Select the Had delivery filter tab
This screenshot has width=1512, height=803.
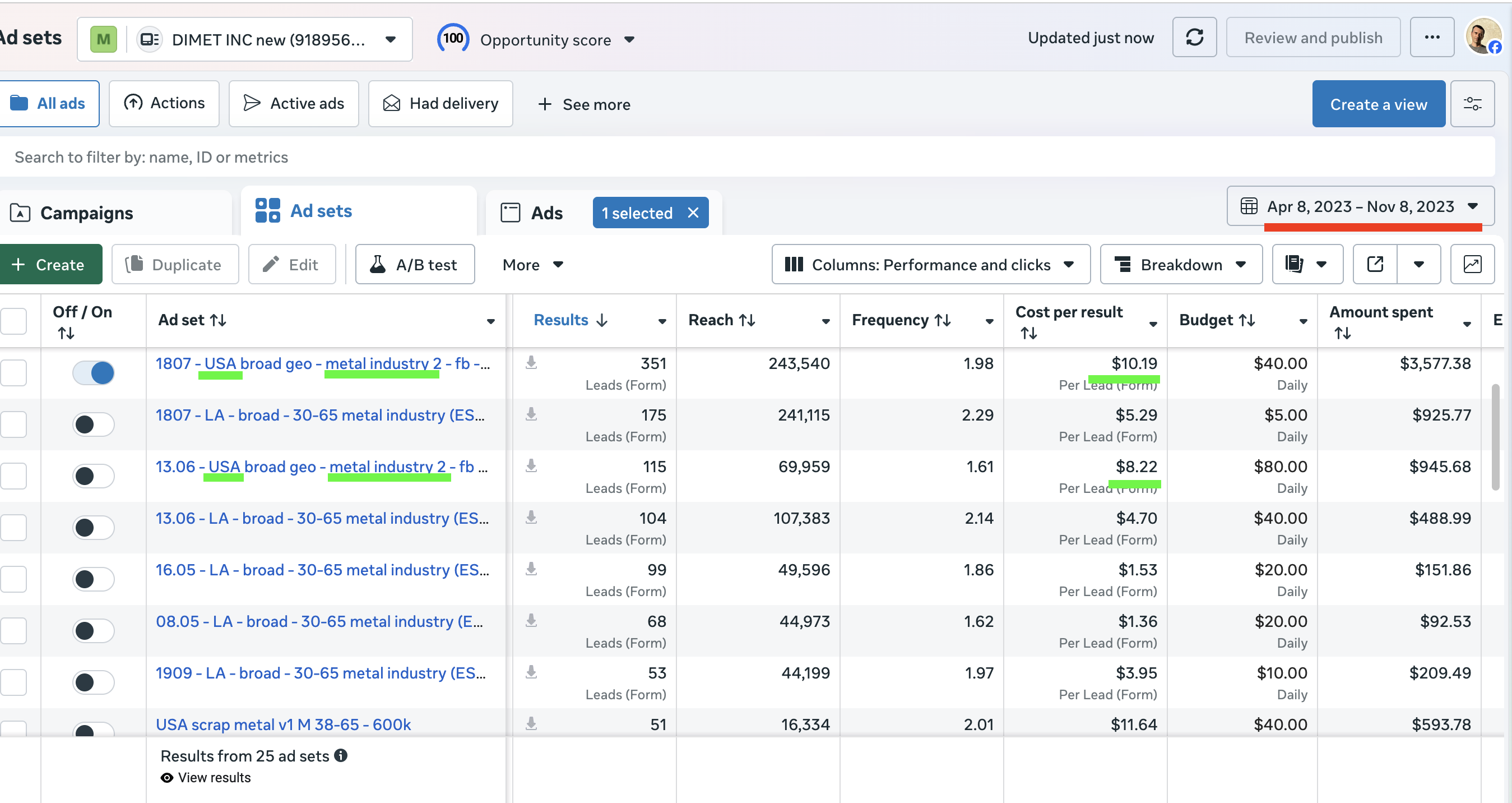pyautogui.click(x=440, y=104)
